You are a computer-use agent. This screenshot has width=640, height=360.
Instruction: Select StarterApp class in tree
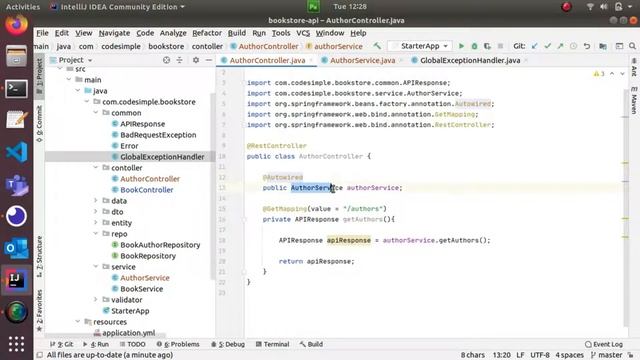click(x=130, y=311)
